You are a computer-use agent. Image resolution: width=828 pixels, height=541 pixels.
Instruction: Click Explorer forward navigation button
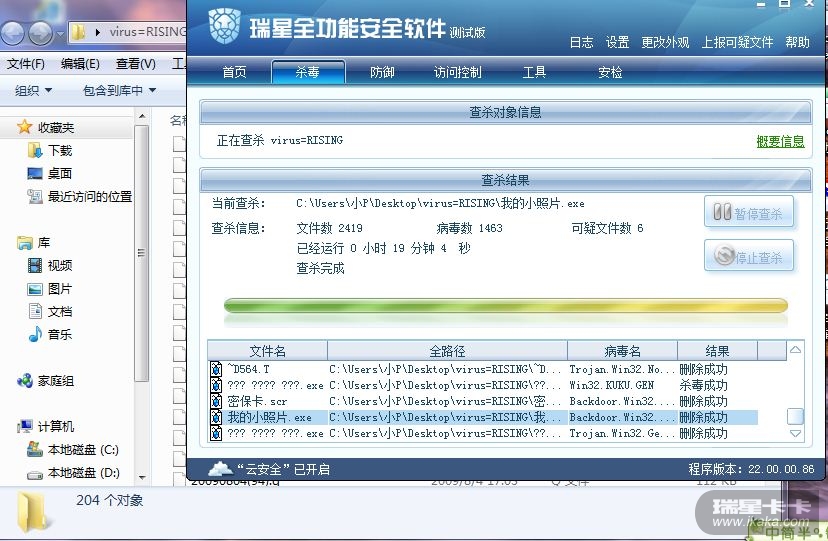tap(41, 33)
